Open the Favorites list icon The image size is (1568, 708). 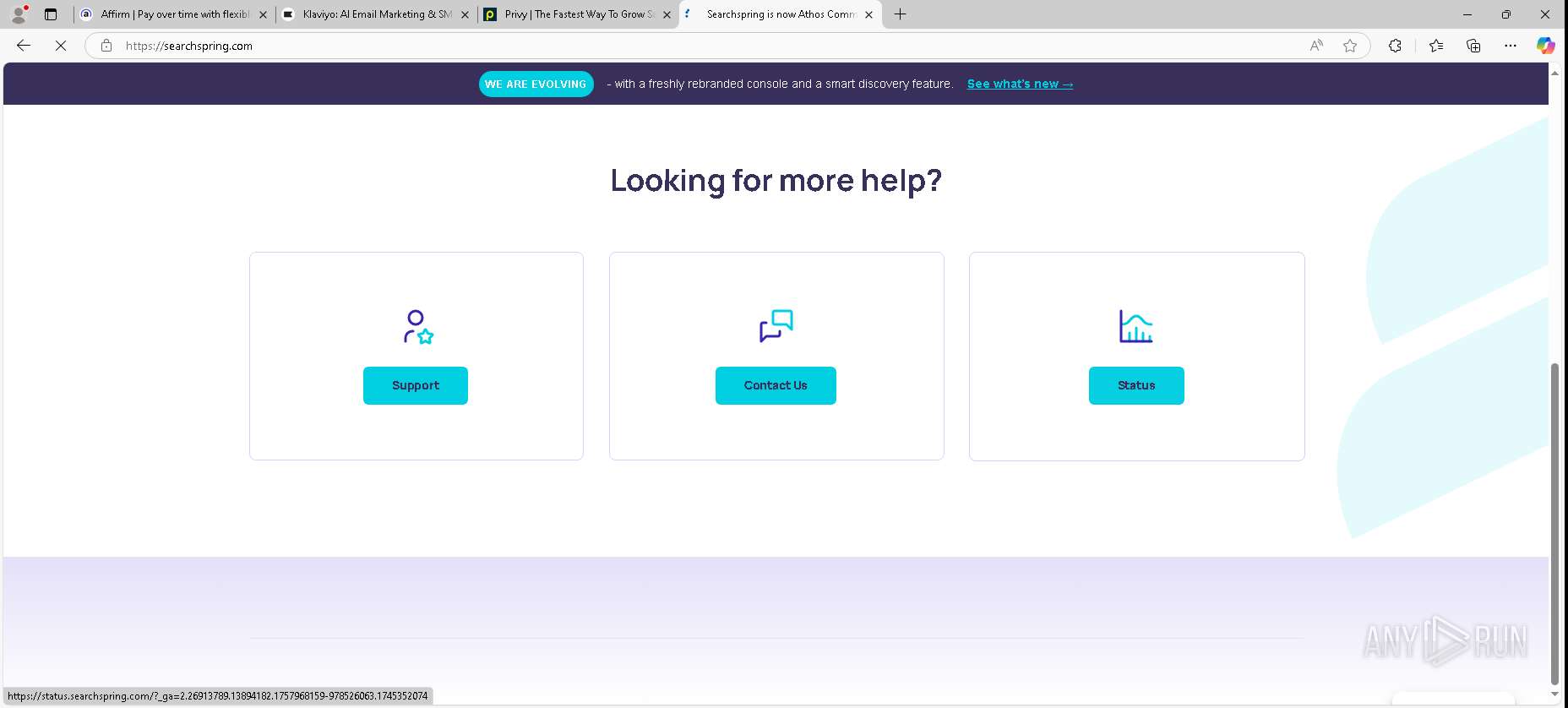point(1436,46)
